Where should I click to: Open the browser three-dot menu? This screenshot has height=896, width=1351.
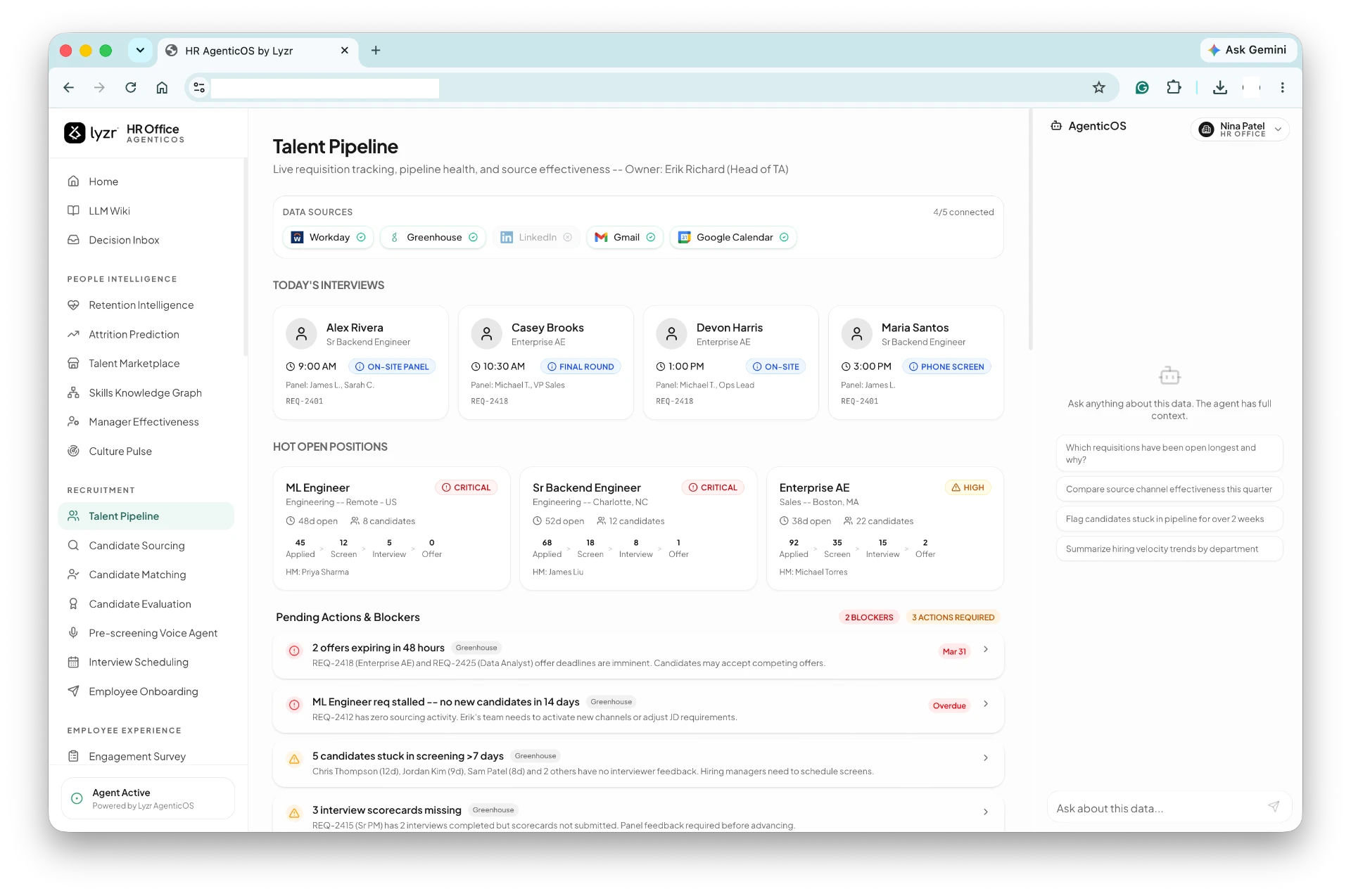click(x=1282, y=87)
